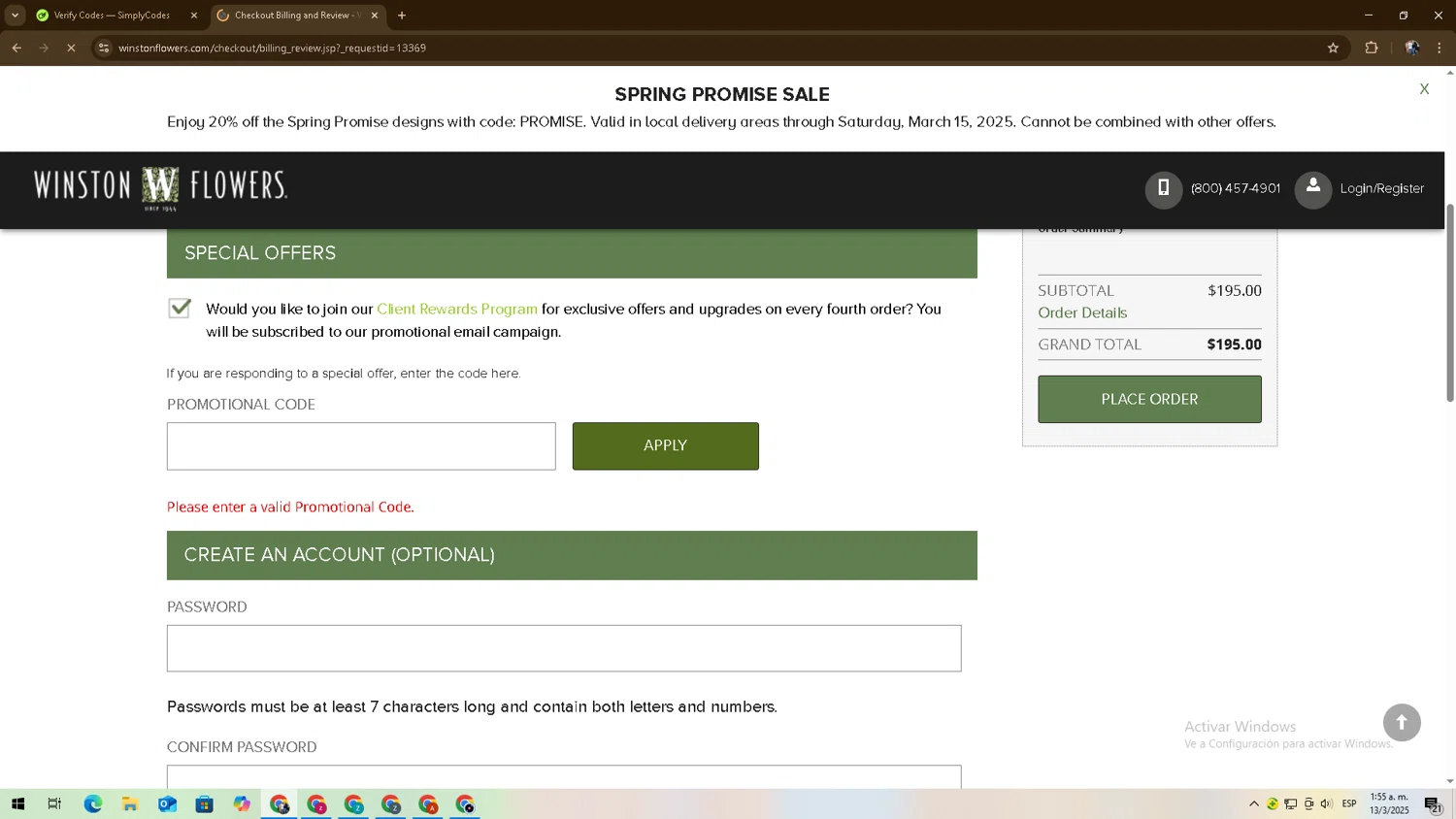Open the Chrome profile avatar
The width and height of the screenshot is (1456, 819).
pos(1412,48)
